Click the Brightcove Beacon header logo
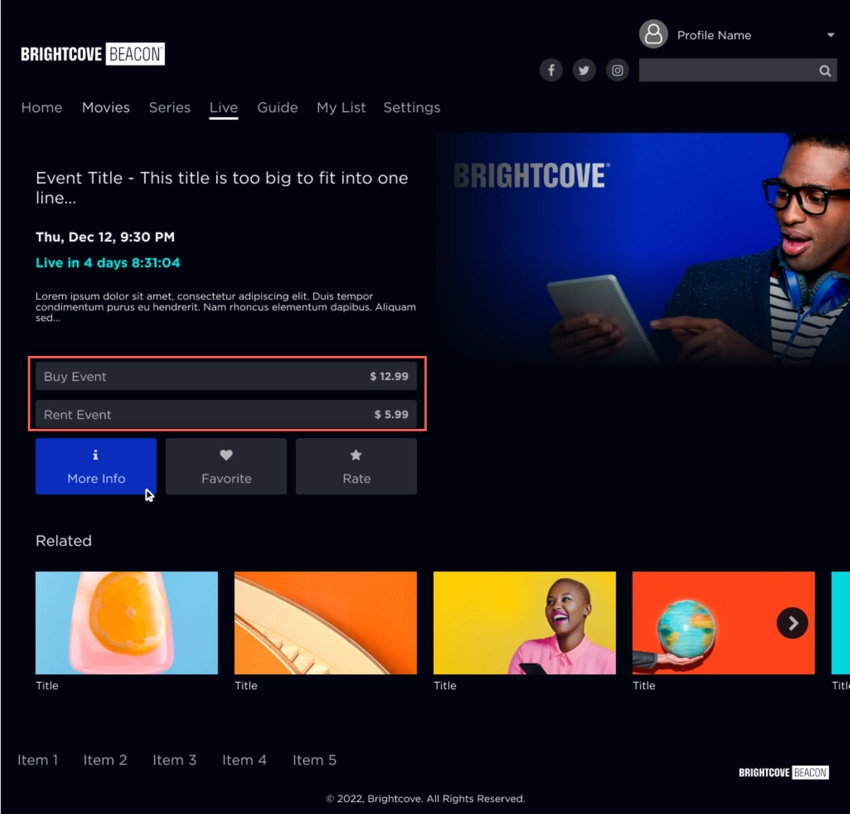The width and height of the screenshot is (850, 814). 93,54
